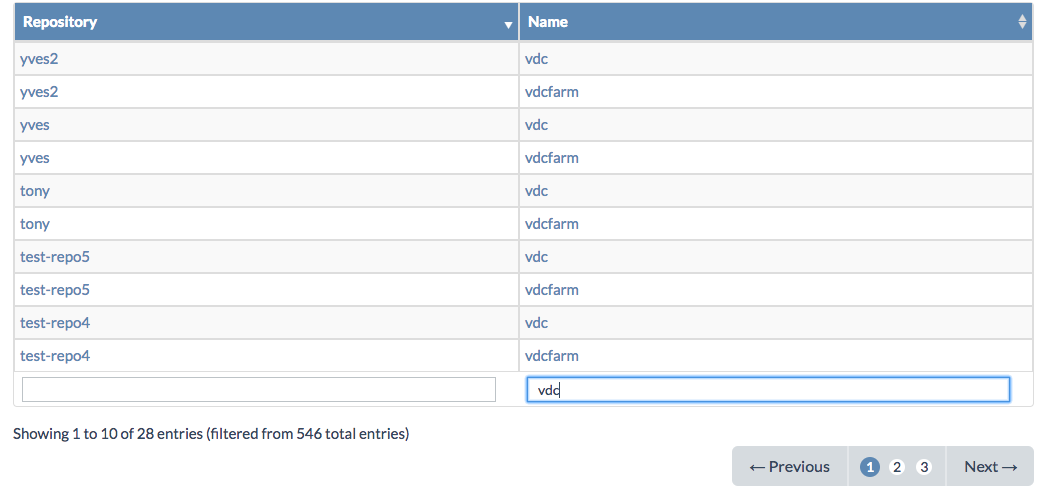This screenshot has height=497, width=1046.
Task: Click the Repository filter input field
Action: click(x=259, y=390)
